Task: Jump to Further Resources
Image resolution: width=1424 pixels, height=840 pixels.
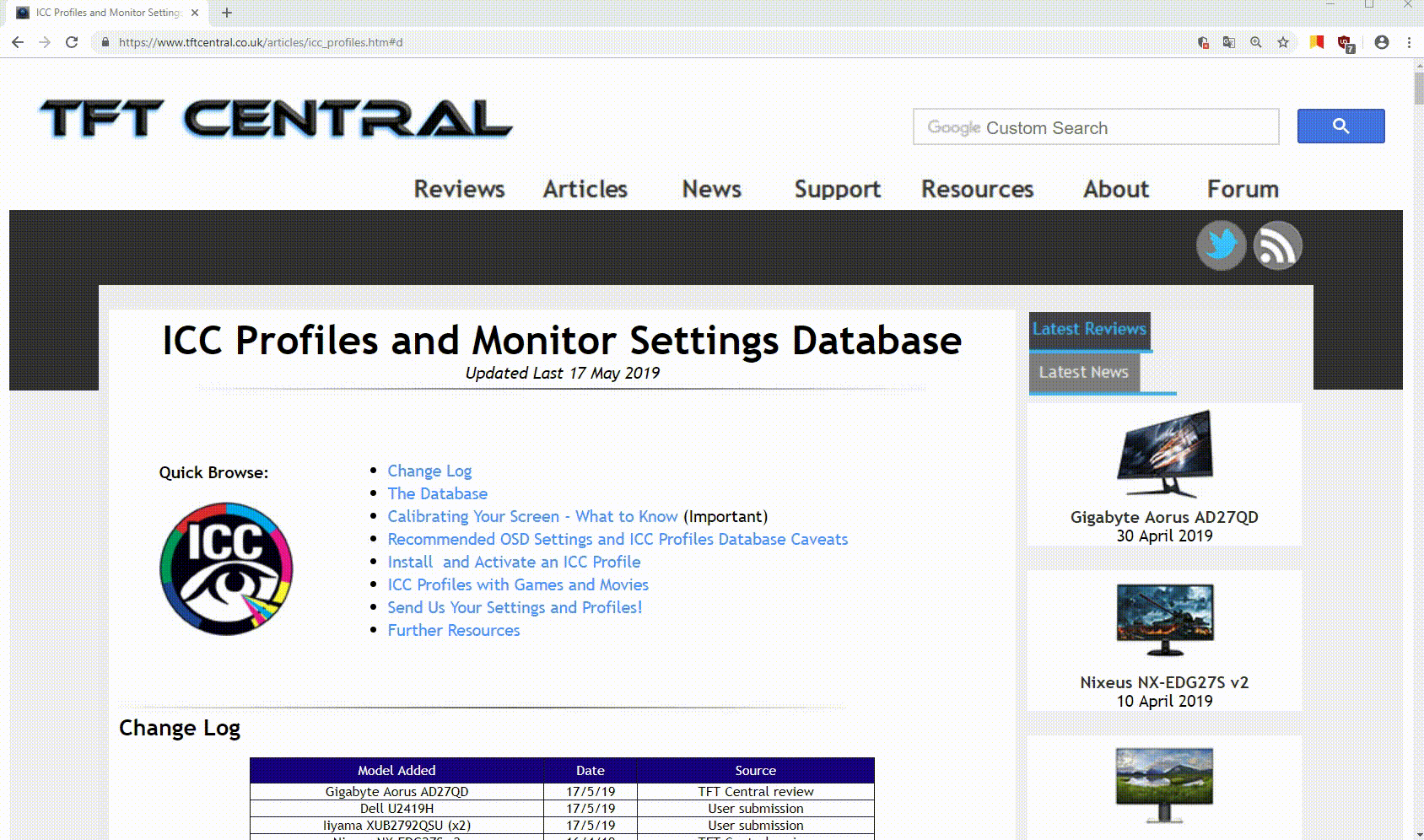Action: (454, 630)
